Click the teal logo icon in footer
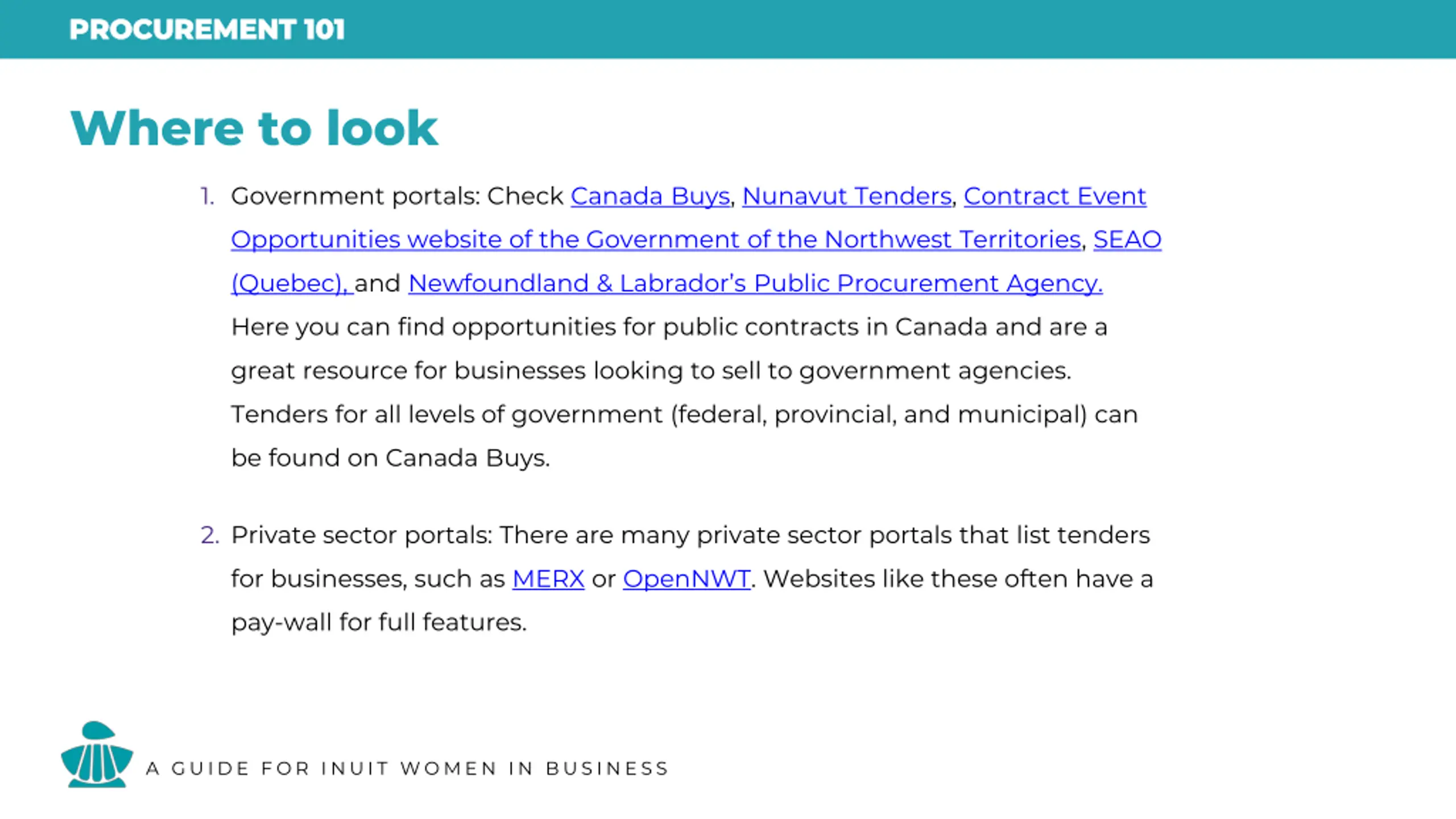The image size is (1456, 819). point(97,754)
